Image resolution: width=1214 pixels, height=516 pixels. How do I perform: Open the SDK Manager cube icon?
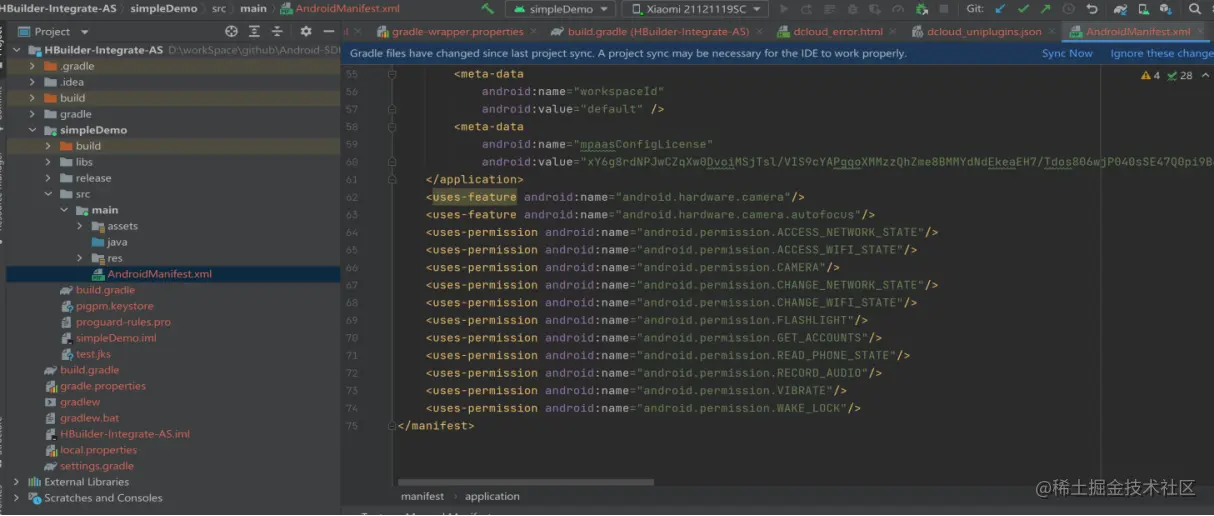1166,9
